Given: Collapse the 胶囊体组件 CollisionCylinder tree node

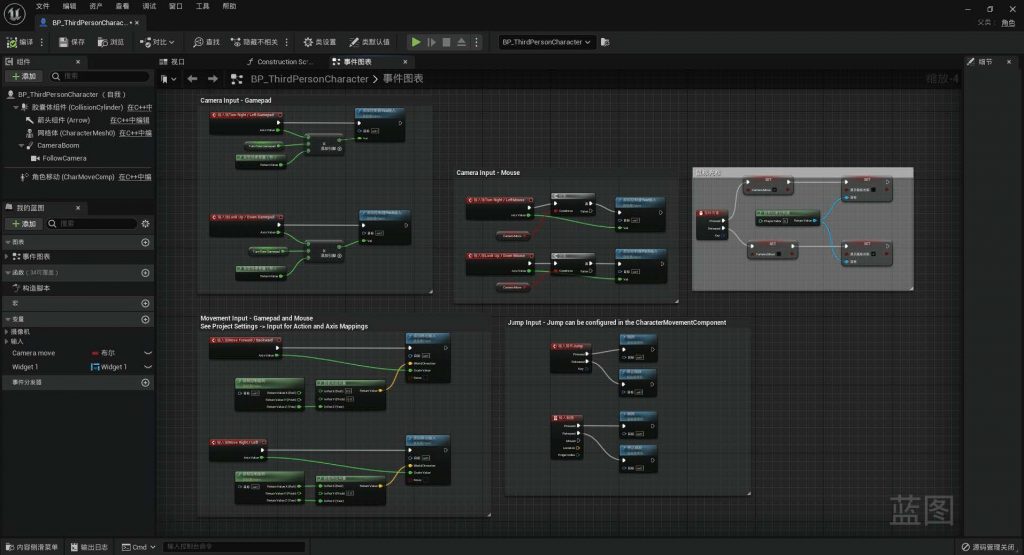Looking at the screenshot, I should coord(16,107).
